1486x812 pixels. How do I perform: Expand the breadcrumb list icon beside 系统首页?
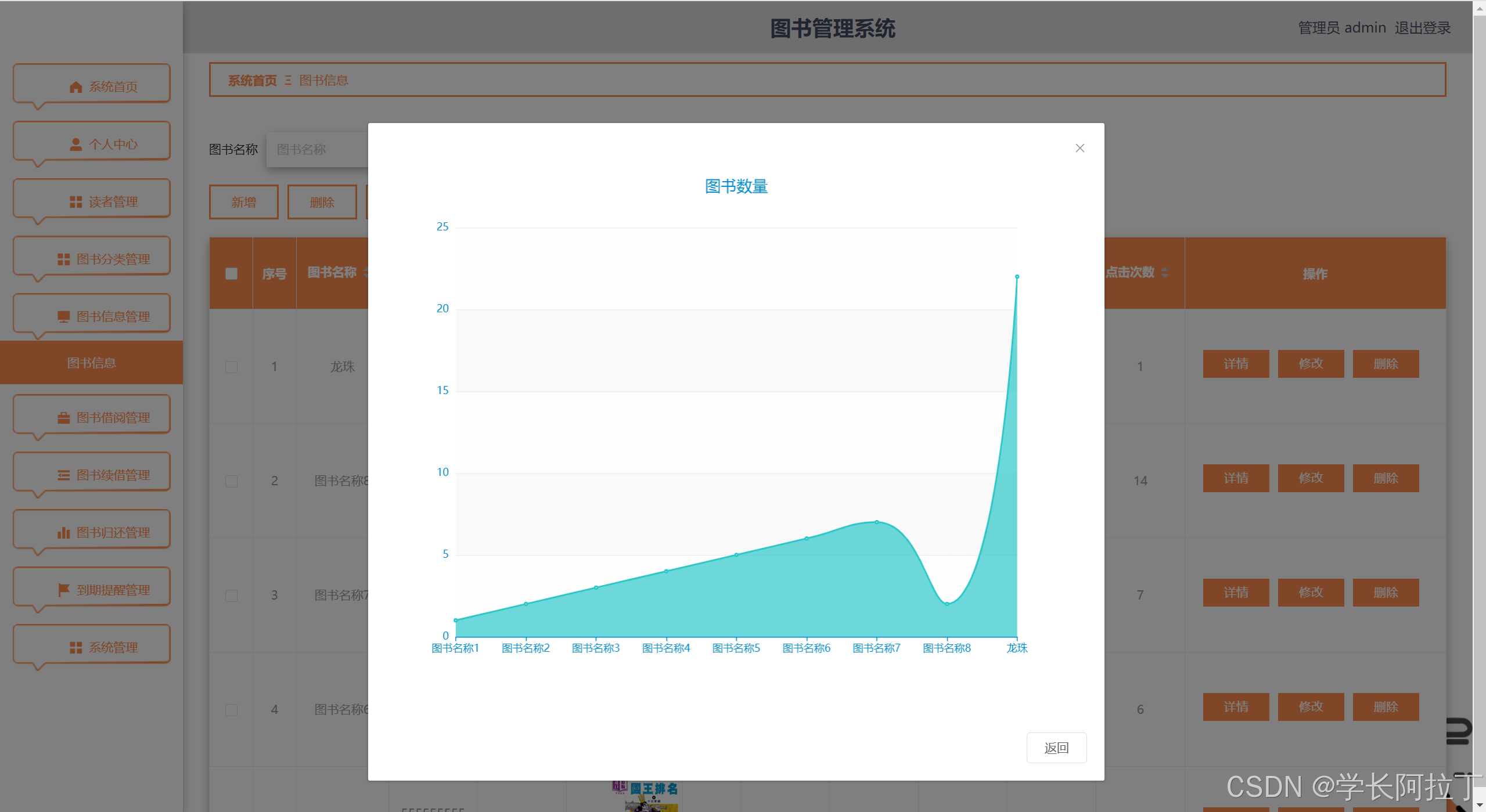coord(287,80)
